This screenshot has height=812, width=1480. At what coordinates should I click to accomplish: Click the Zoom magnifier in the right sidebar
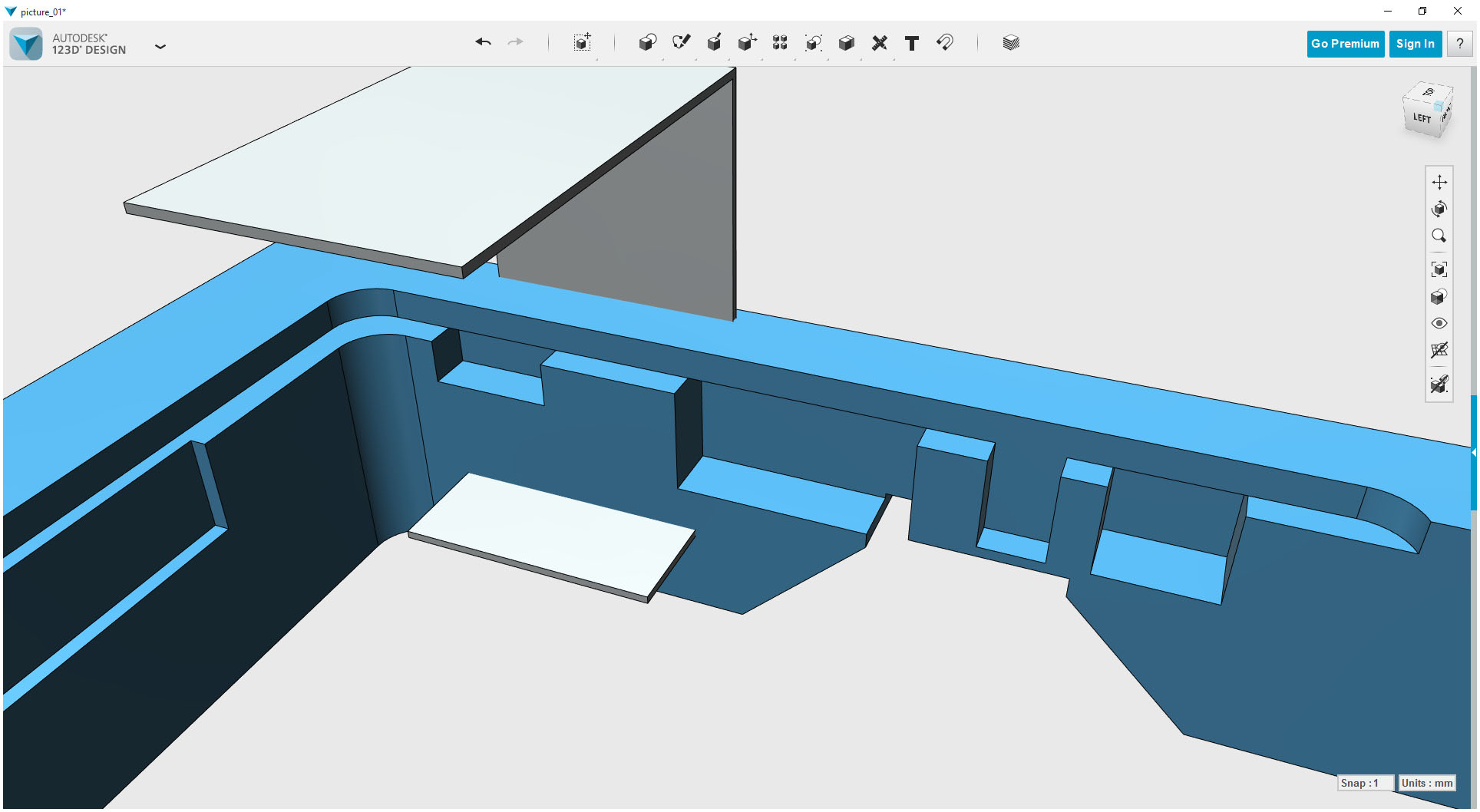(x=1440, y=235)
